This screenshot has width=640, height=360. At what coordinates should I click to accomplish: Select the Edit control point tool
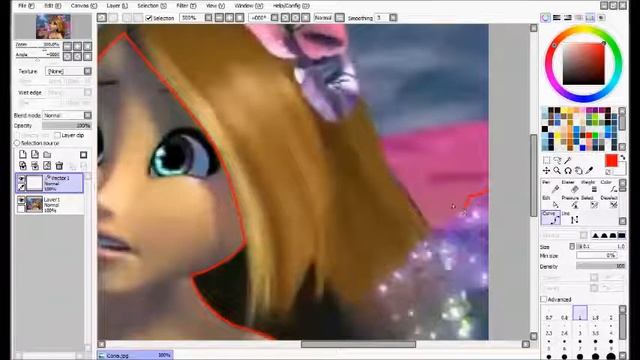[x=551, y=202]
